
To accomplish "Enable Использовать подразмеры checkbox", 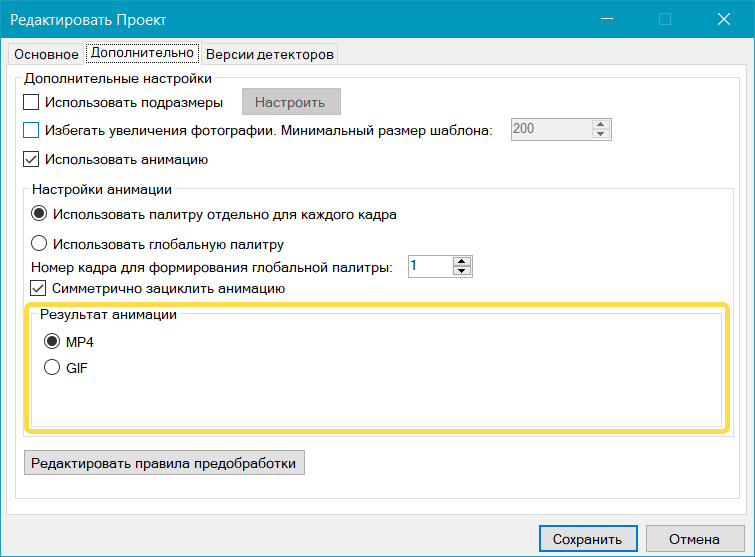I will click(31, 102).
